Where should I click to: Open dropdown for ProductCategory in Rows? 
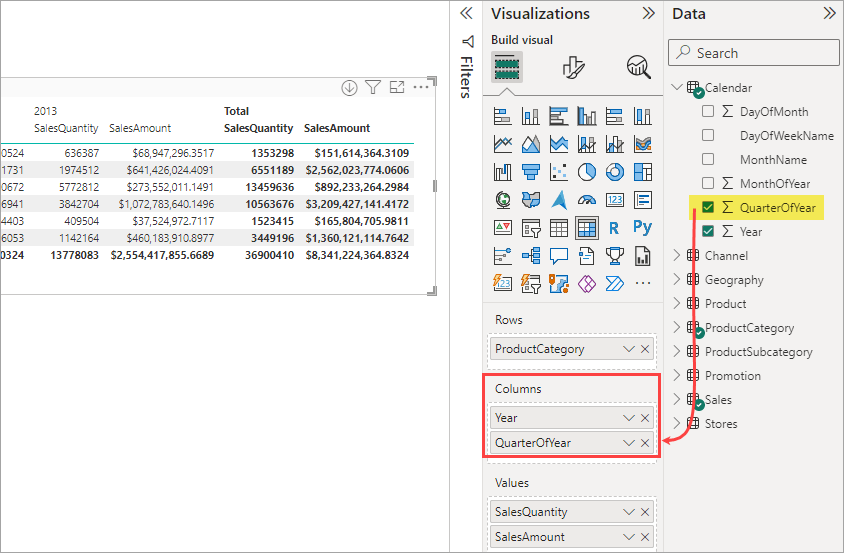[628, 349]
